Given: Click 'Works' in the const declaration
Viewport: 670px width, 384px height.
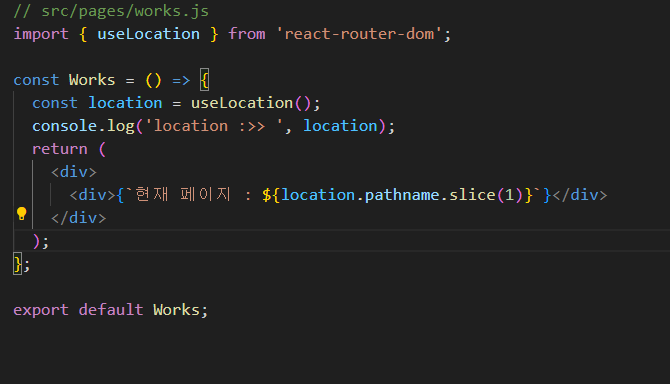Looking at the screenshot, I should pyautogui.click(x=92, y=80).
